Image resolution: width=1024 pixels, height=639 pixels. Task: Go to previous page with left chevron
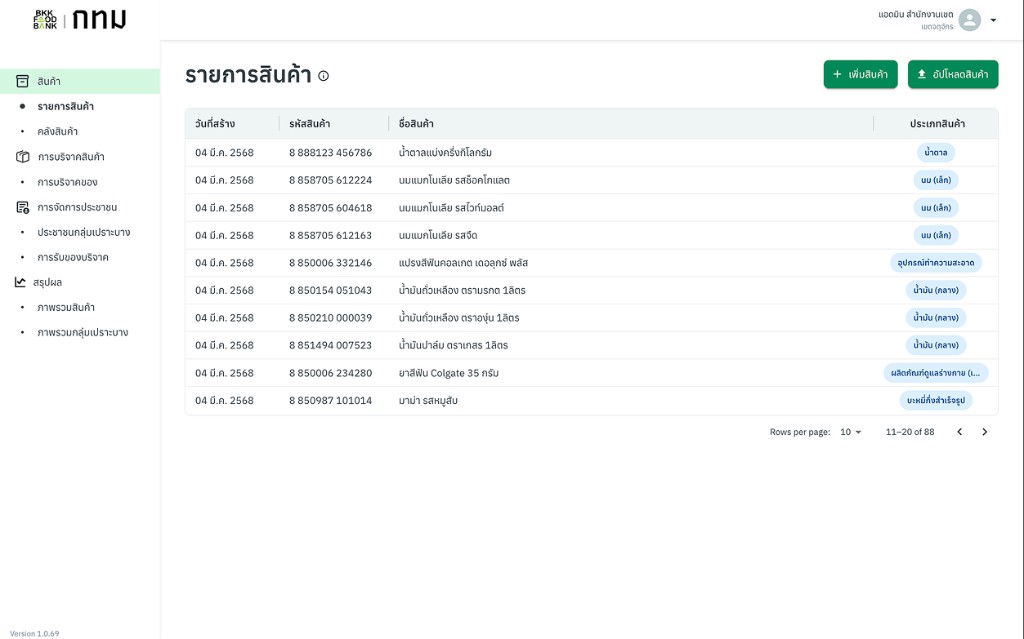coord(959,432)
